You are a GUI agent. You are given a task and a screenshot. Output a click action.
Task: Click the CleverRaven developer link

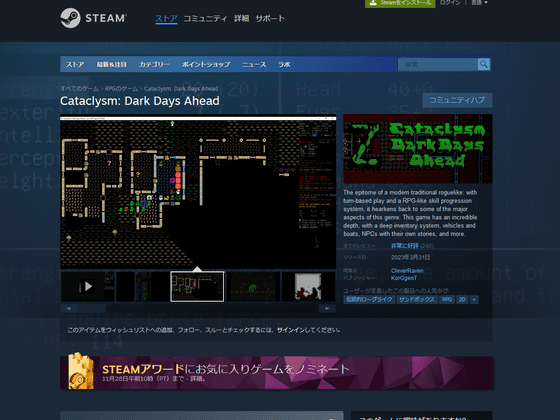coord(407,270)
